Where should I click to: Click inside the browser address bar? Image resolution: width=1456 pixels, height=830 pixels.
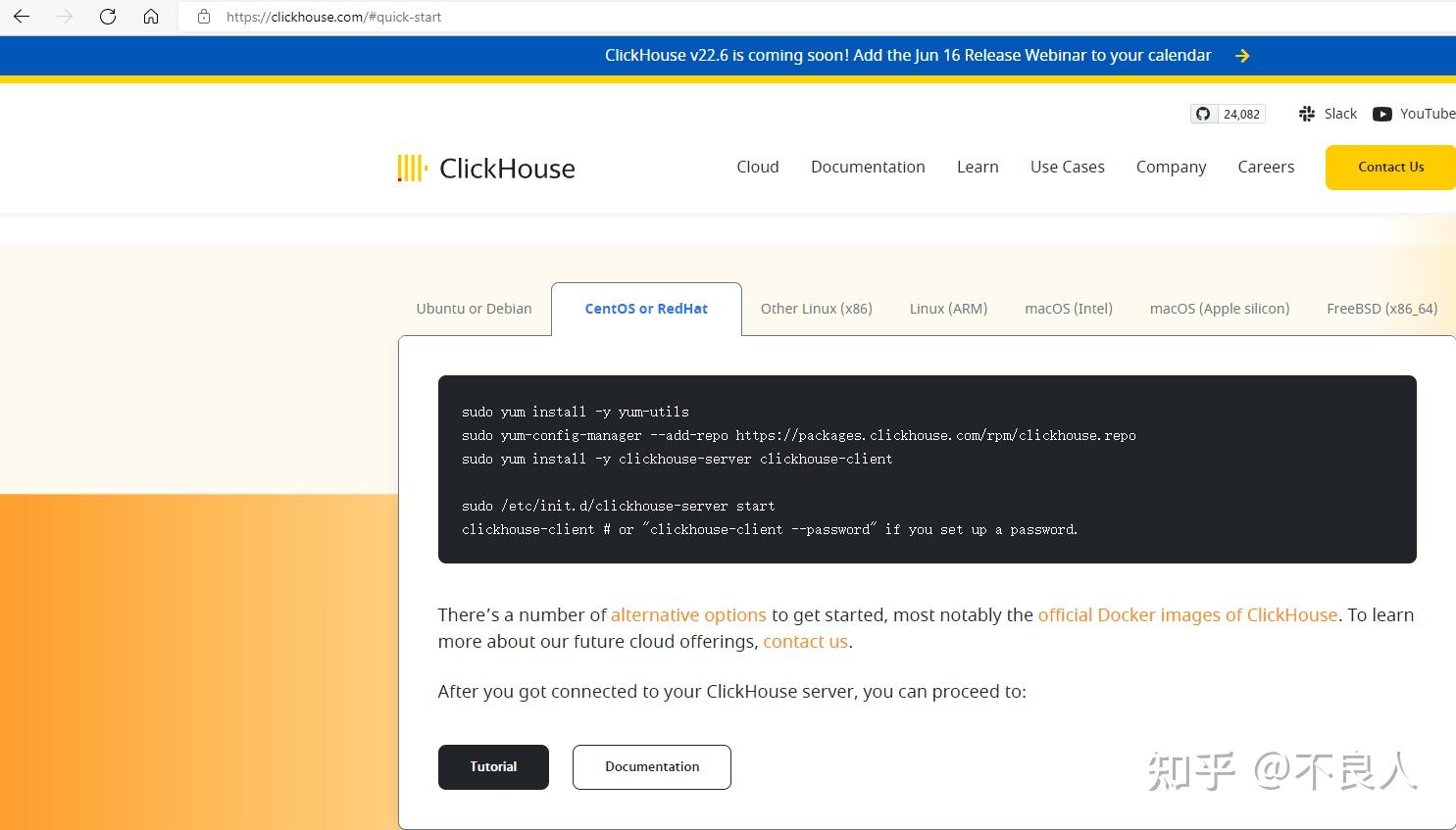pyautogui.click(x=333, y=16)
